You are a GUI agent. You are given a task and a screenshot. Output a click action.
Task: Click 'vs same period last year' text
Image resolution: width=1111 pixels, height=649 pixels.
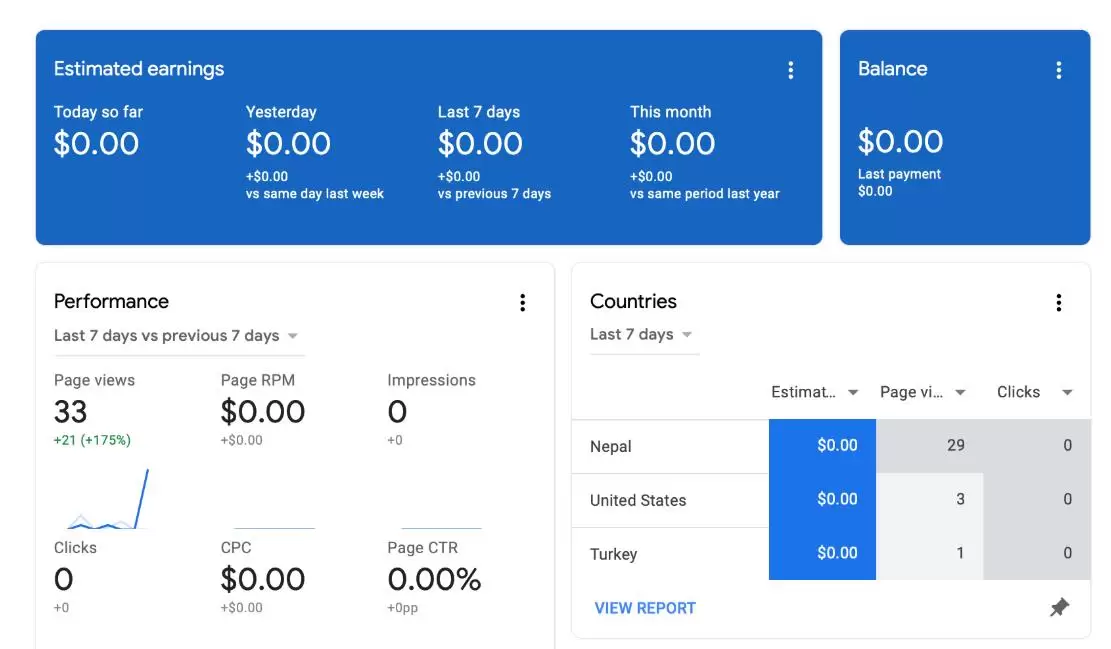pyautogui.click(x=704, y=193)
